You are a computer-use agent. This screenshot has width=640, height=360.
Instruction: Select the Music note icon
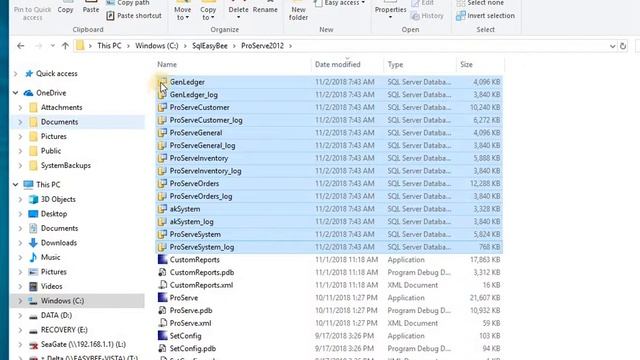[33, 258]
